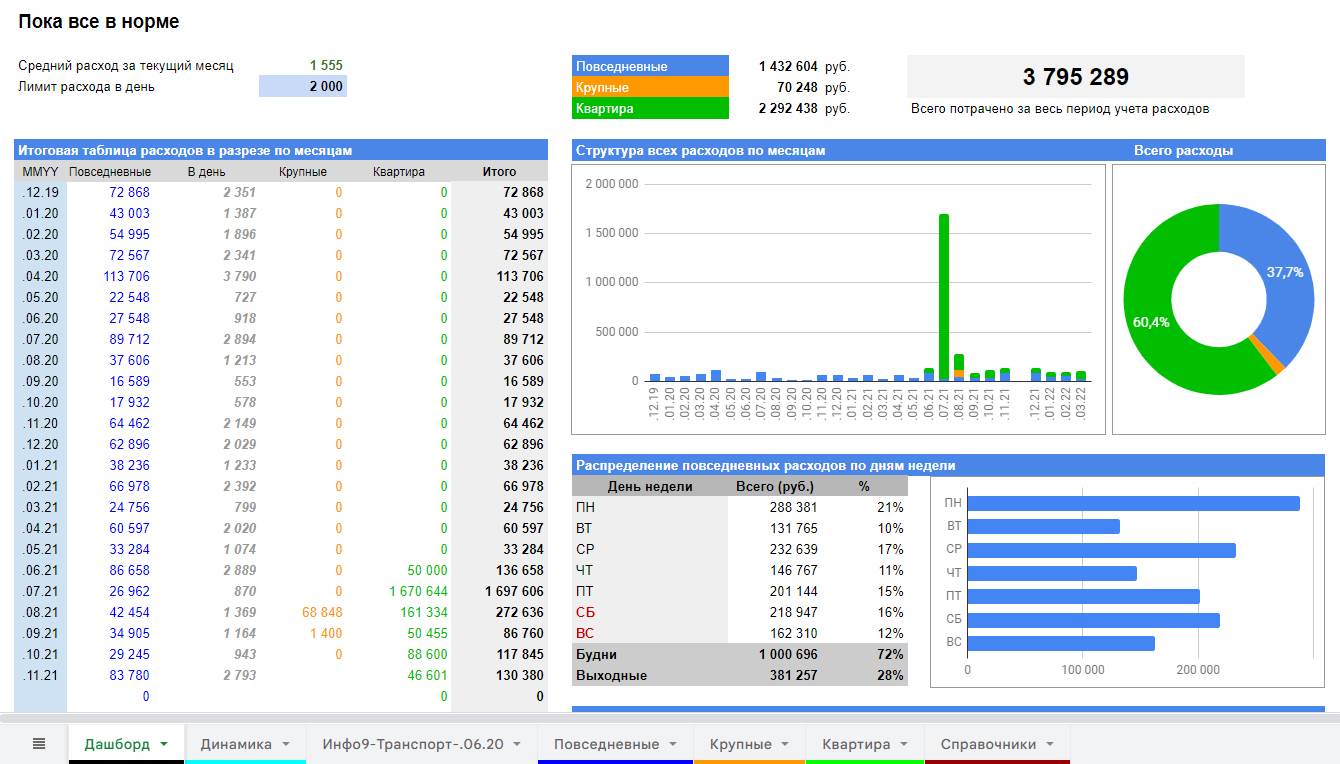The image size is (1340, 764).
Task: Click the 2 292 438 Квартира amount
Action: pos(788,108)
